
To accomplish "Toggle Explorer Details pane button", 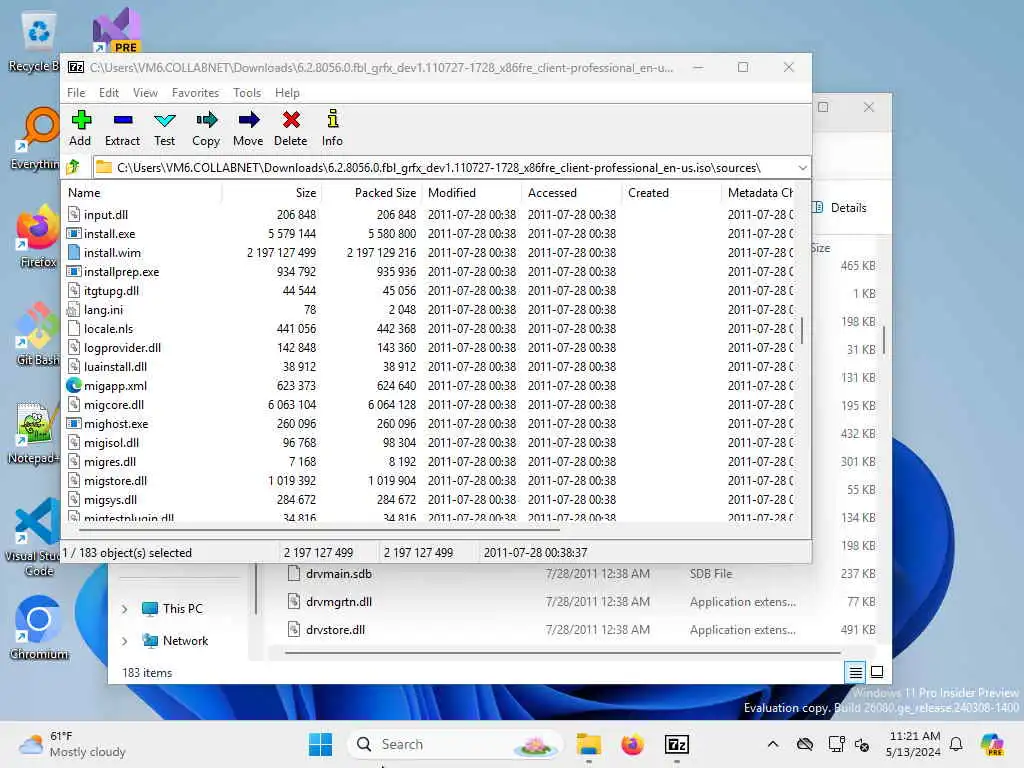I will pos(840,208).
